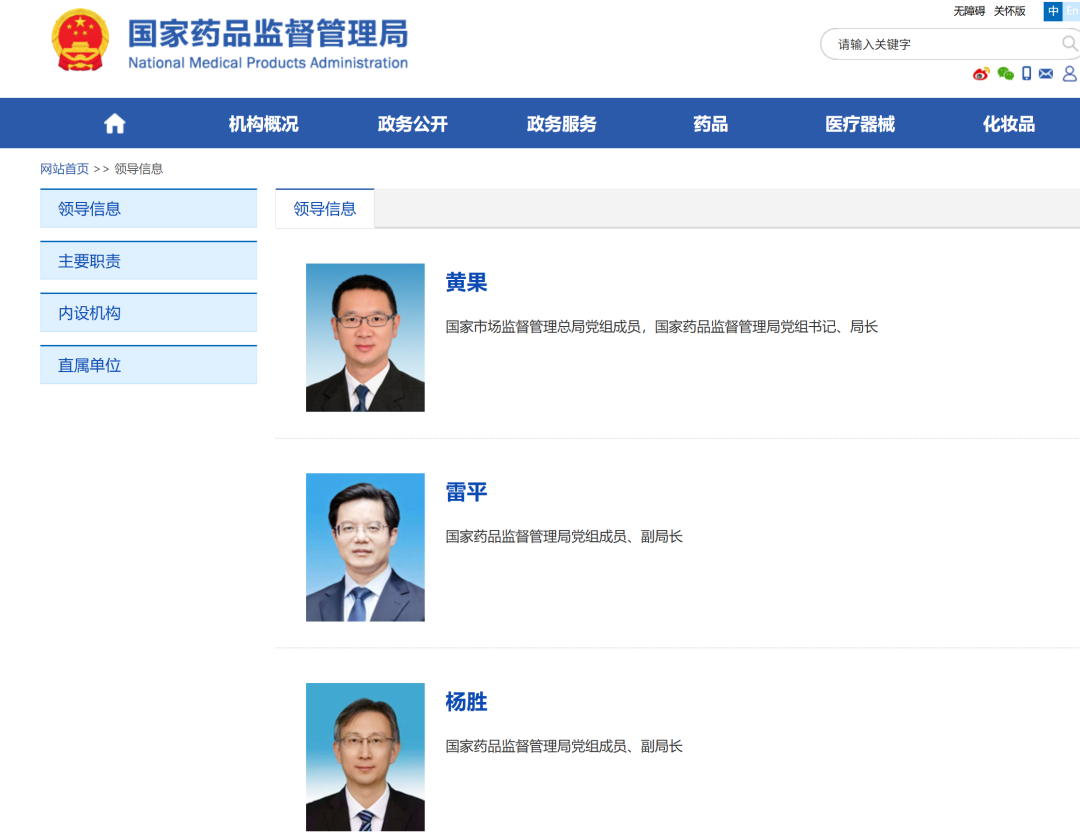Switch to 关怀版 accessible version
The height and width of the screenshot is (840, 1080).
pyautogui.click(x=1010, y=11)
